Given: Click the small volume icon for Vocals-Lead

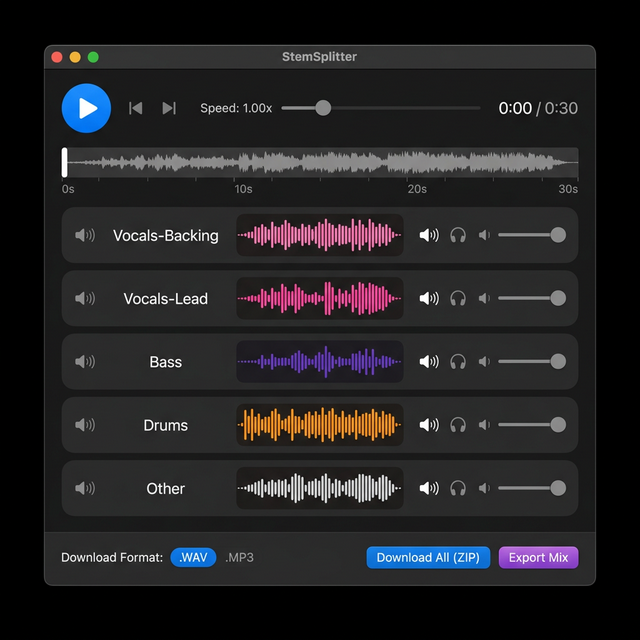Looking at the screenshot, I should point(484,298).
